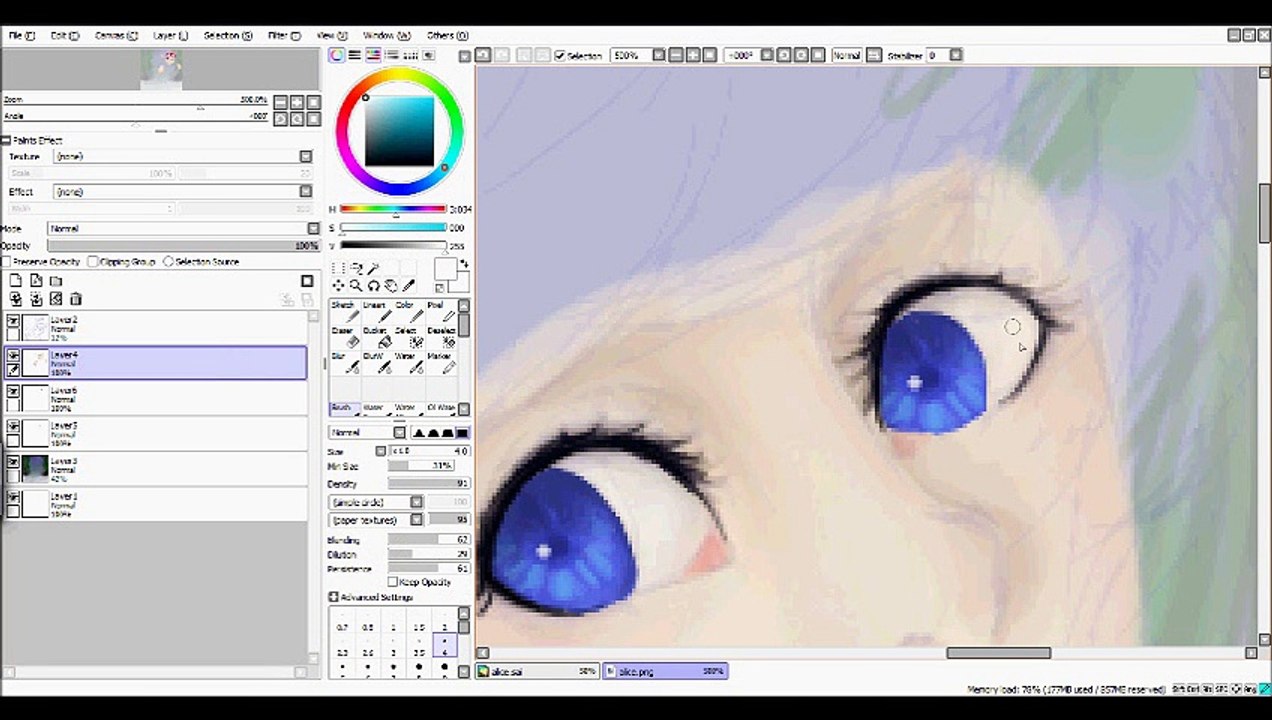Delete layer with the trash icon
This screenshot has width=1272, height=720.
point(76,299)
